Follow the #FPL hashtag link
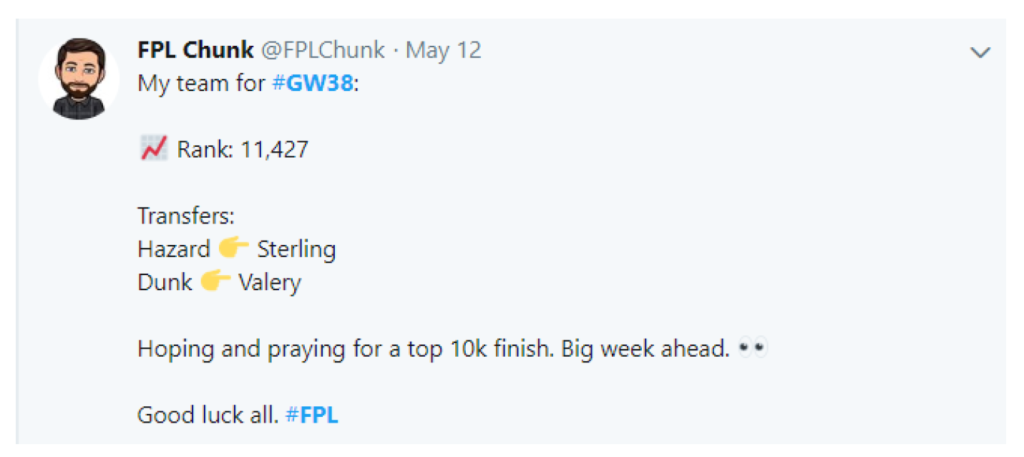Image resolution: width=1024 pixels, height=457 pixels. coord(312,415)
